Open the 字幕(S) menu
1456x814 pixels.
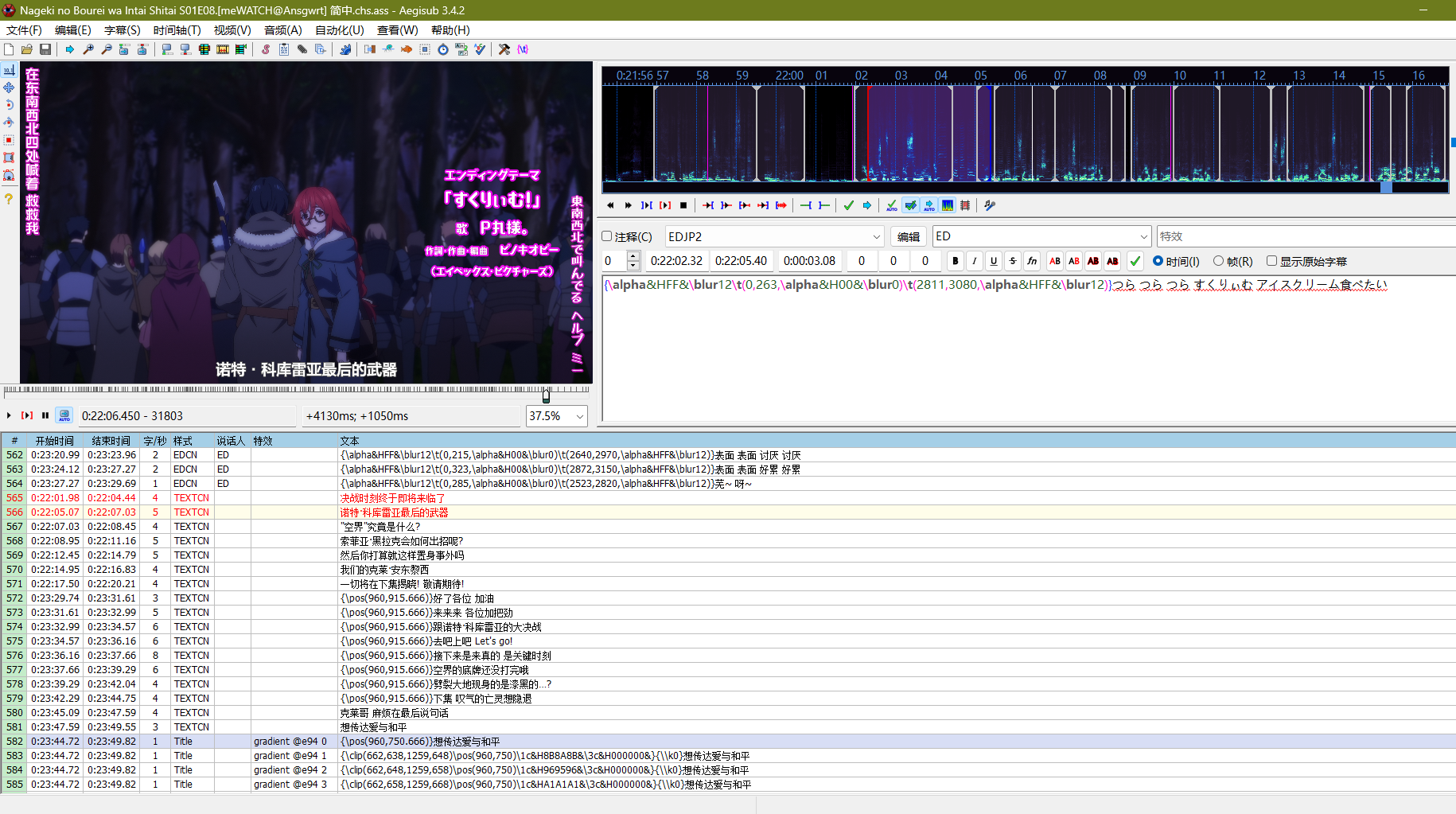[x=122, y=30]
